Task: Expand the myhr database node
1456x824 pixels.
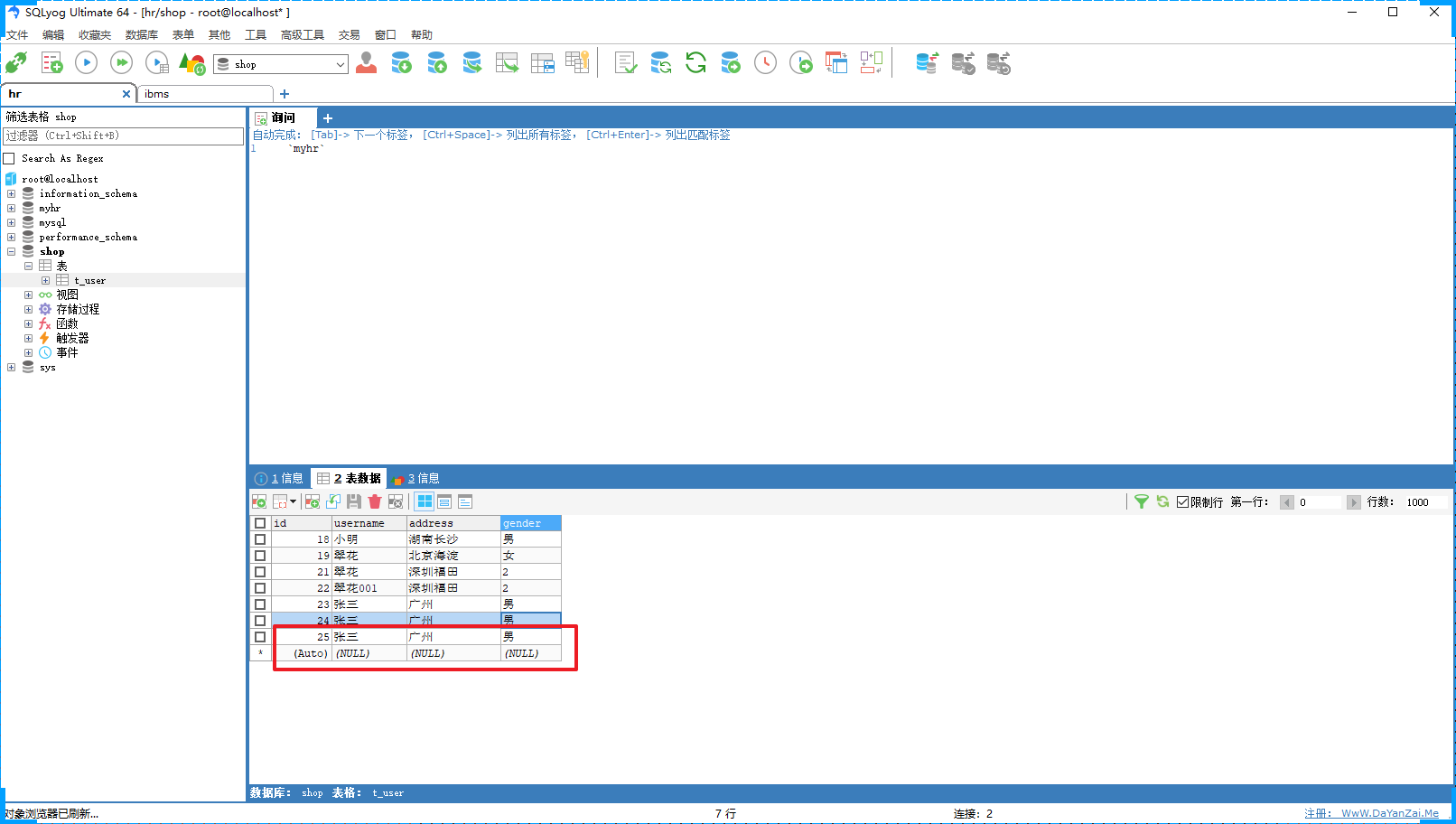Action: [11, 208]
